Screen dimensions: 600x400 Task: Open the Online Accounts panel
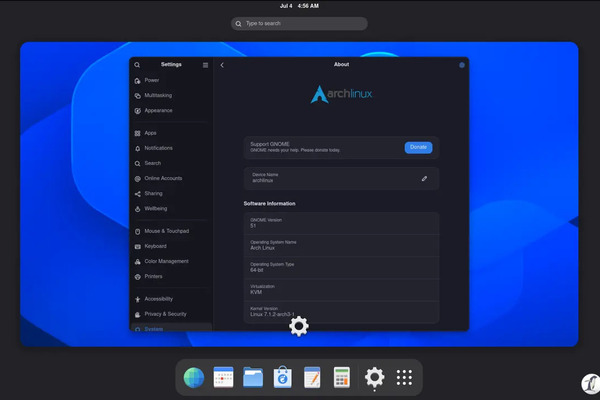tap(171, 178)
